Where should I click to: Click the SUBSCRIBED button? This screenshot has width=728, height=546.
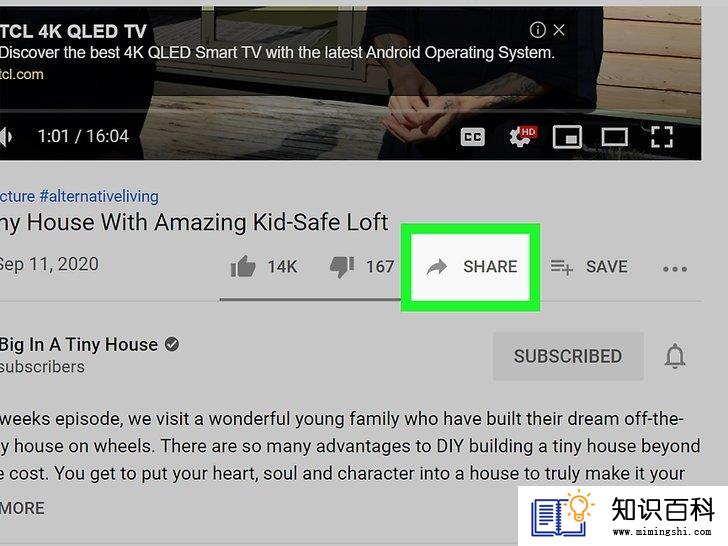click(568, 356)
